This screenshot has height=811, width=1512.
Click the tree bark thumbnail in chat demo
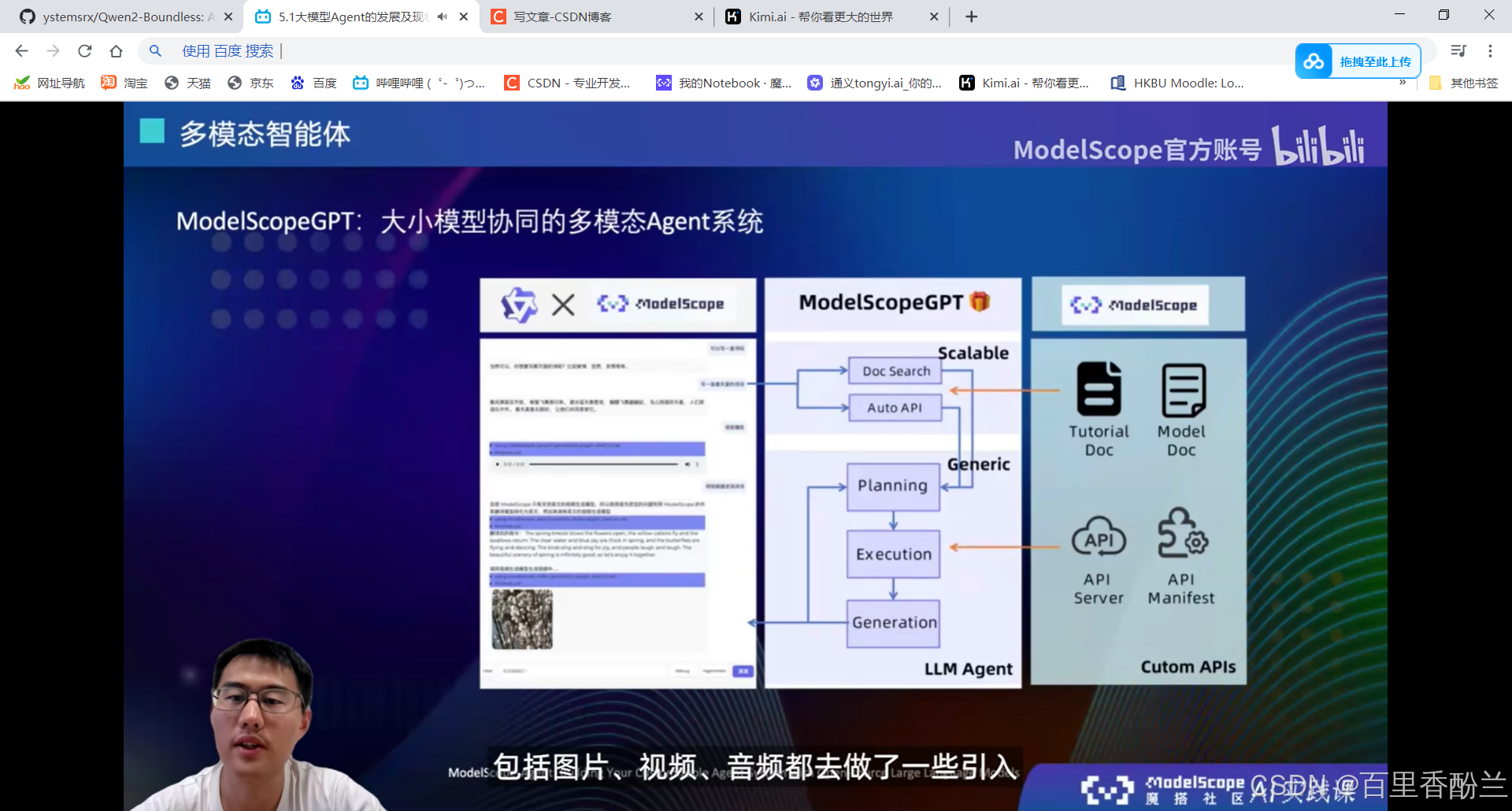pos(522,619)
